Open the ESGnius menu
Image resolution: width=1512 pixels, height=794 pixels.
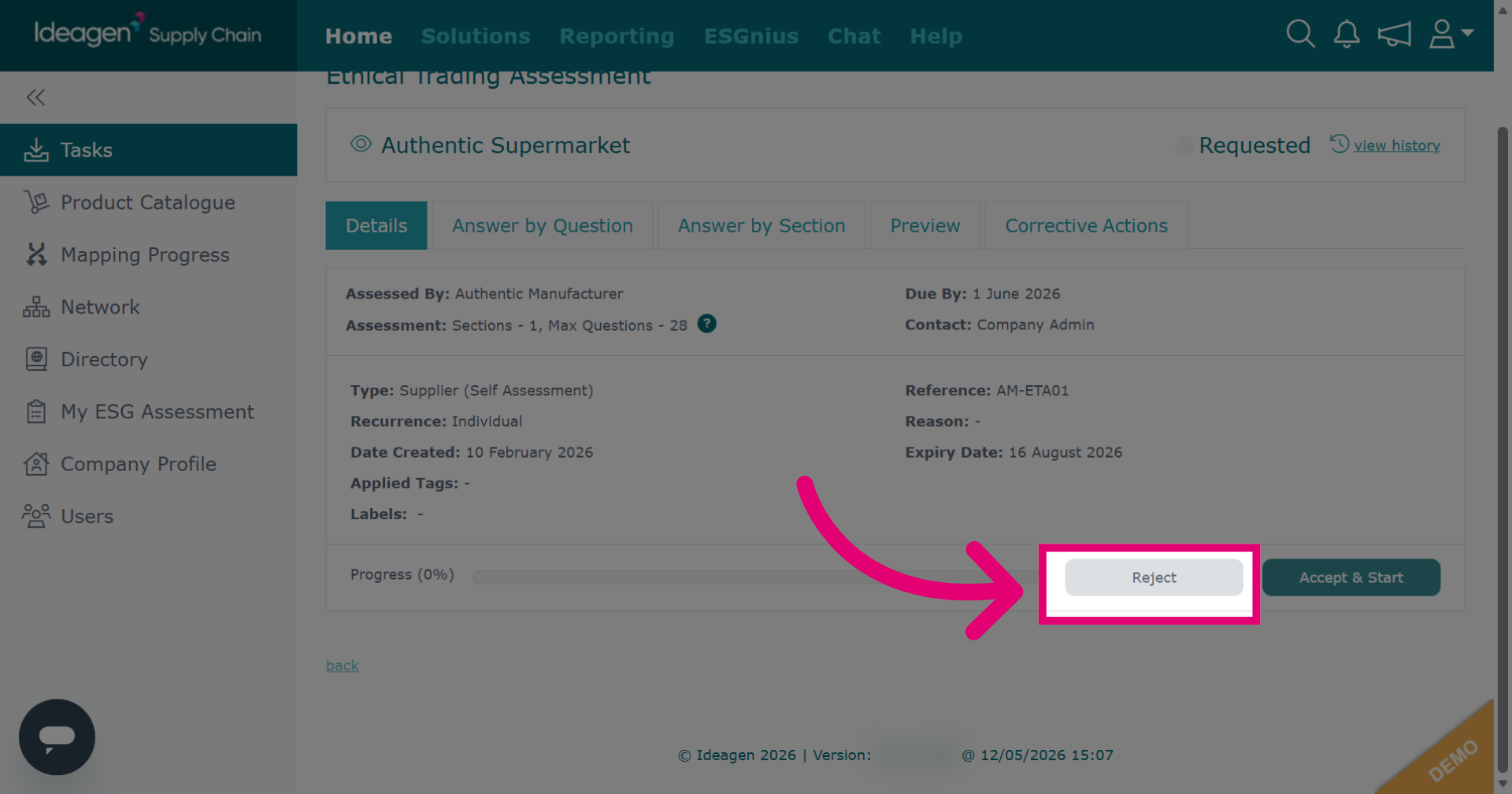coord(751,36)
